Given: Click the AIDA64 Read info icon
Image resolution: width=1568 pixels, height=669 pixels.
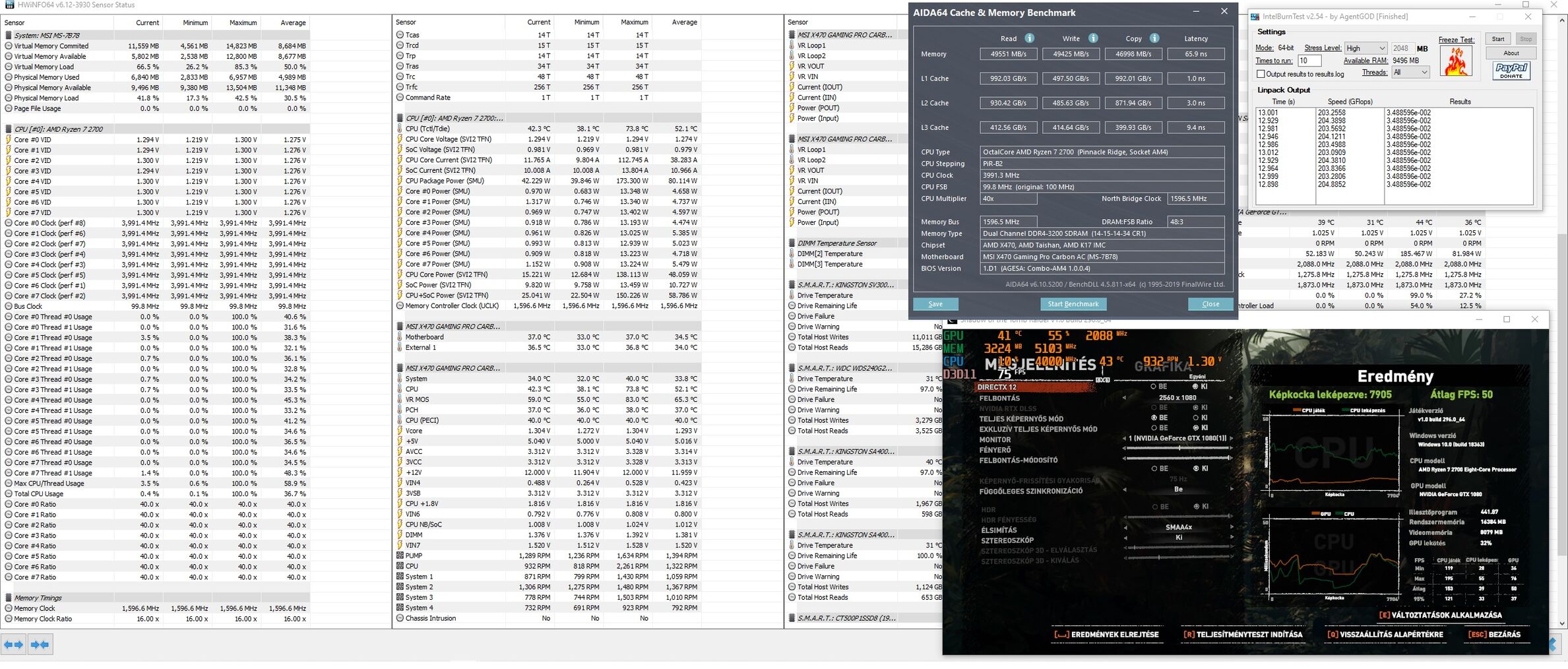Looking at the screenshot, I should tap(1029, 38).
